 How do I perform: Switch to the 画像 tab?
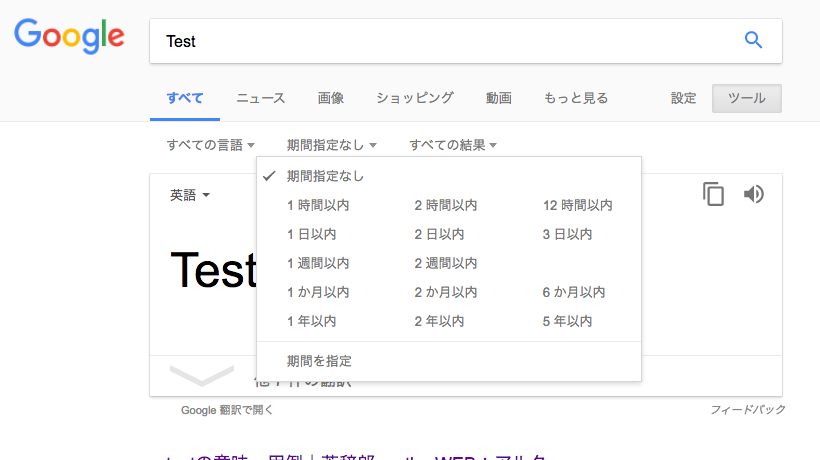click(331, 98)
